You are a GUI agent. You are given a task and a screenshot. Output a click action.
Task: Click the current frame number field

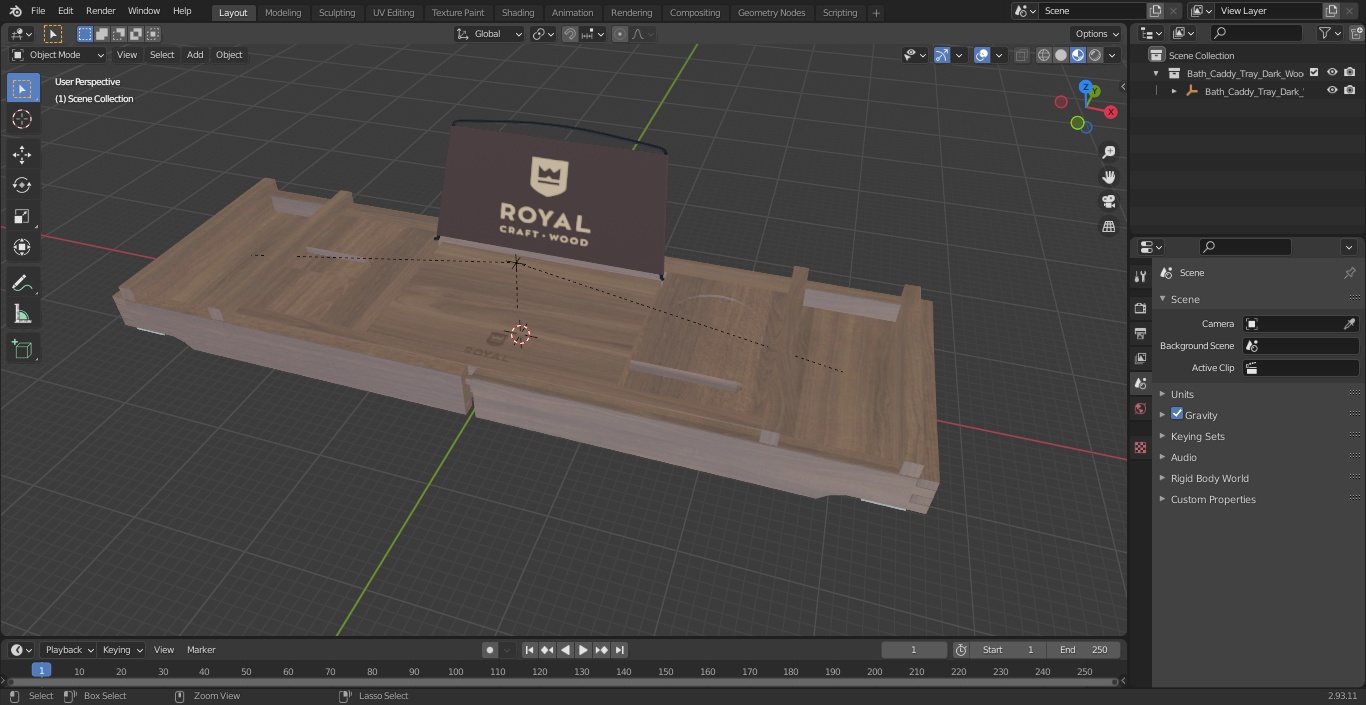[x=913, y=650]
